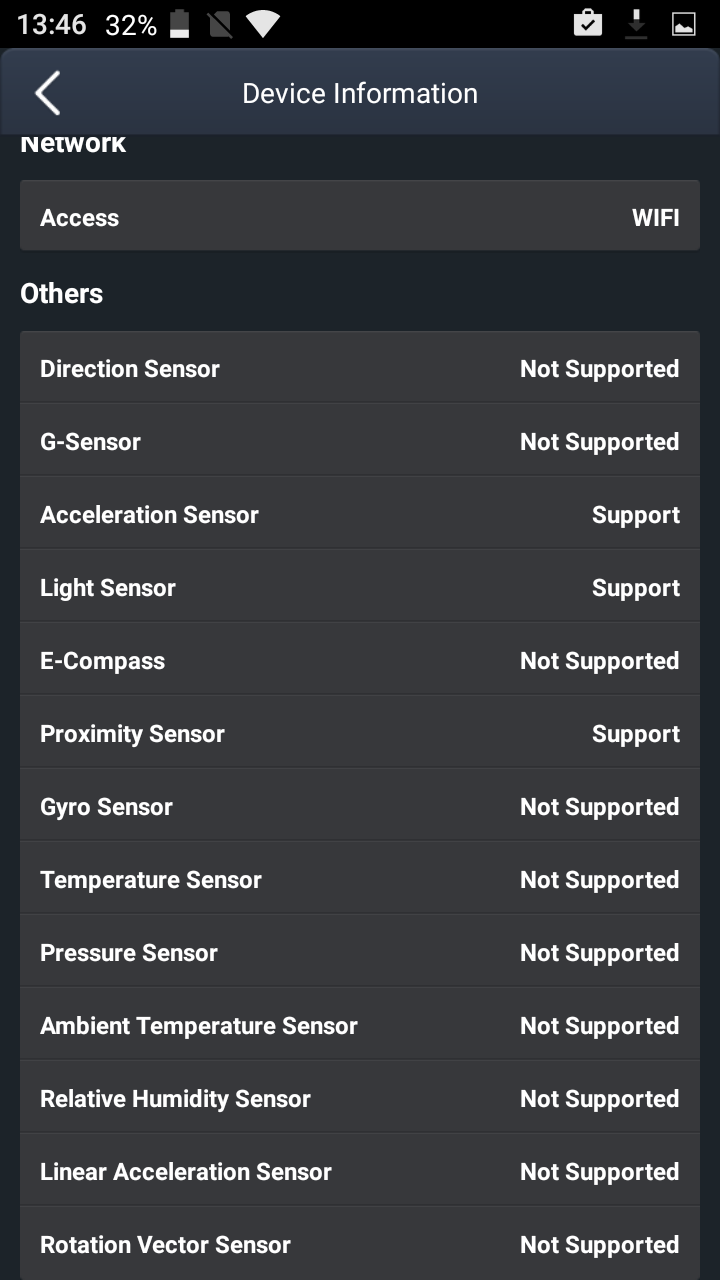The height and width of the screenshot is (1280, 720).
Task: Open the Acceleration Sensor item
Action: (360, 514)
